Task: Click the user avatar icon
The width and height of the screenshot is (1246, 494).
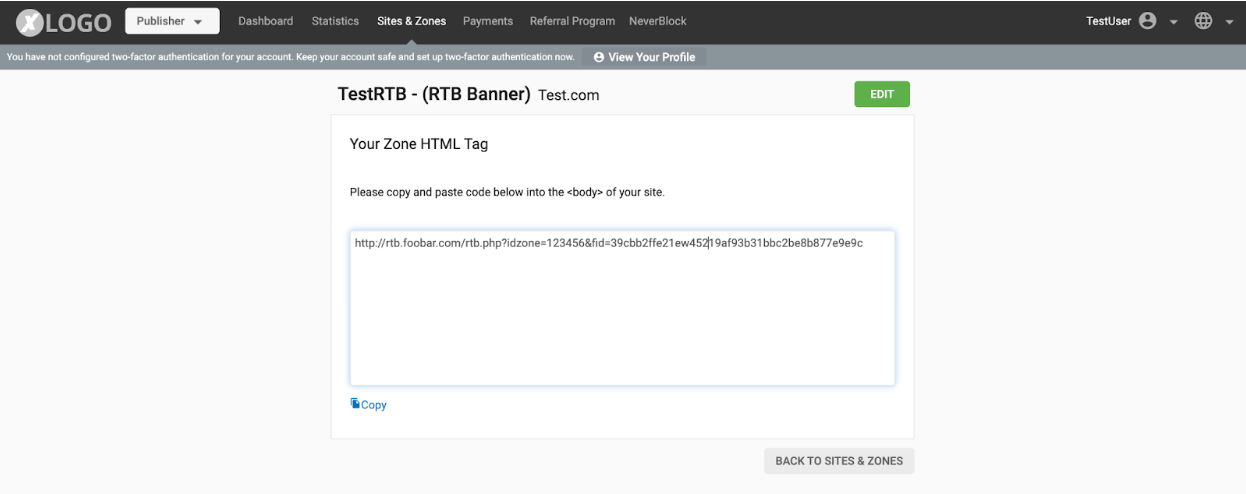Action: click(1147, 21)
